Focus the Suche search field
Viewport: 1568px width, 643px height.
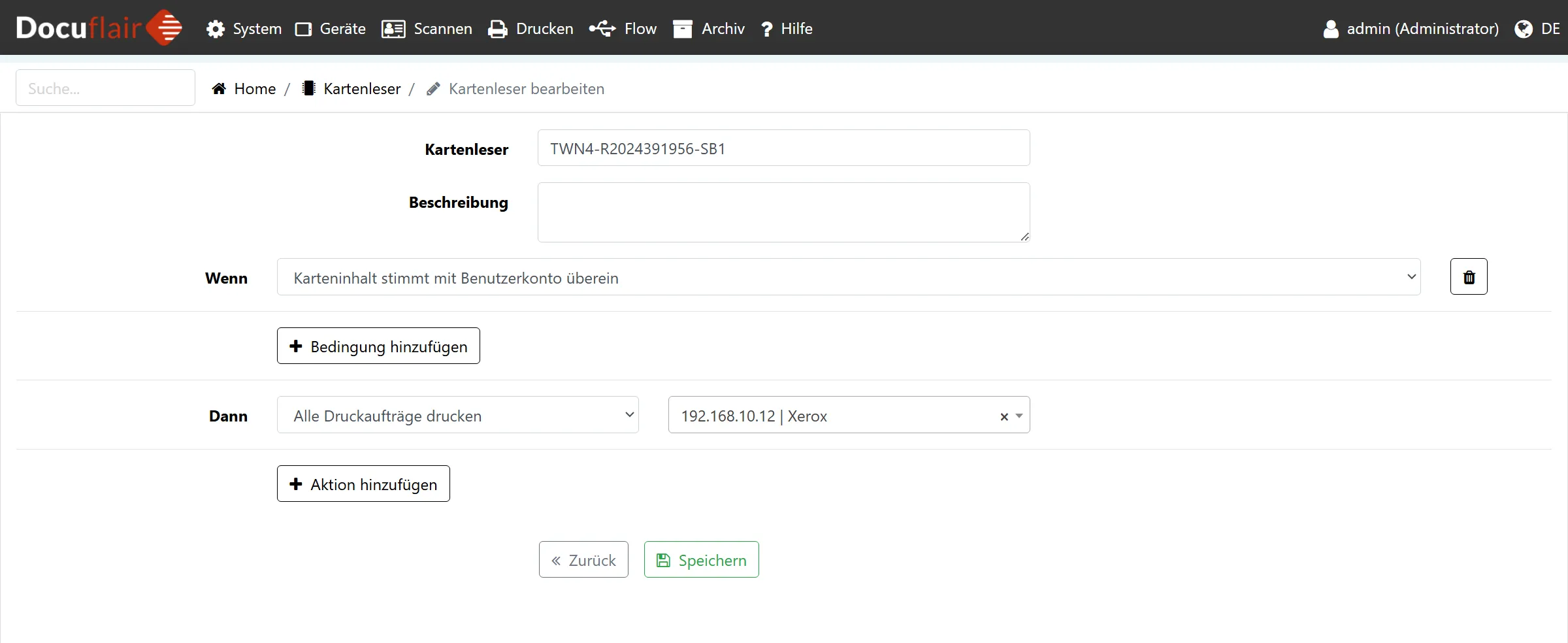pyautogui.click(x=105, y=88)
